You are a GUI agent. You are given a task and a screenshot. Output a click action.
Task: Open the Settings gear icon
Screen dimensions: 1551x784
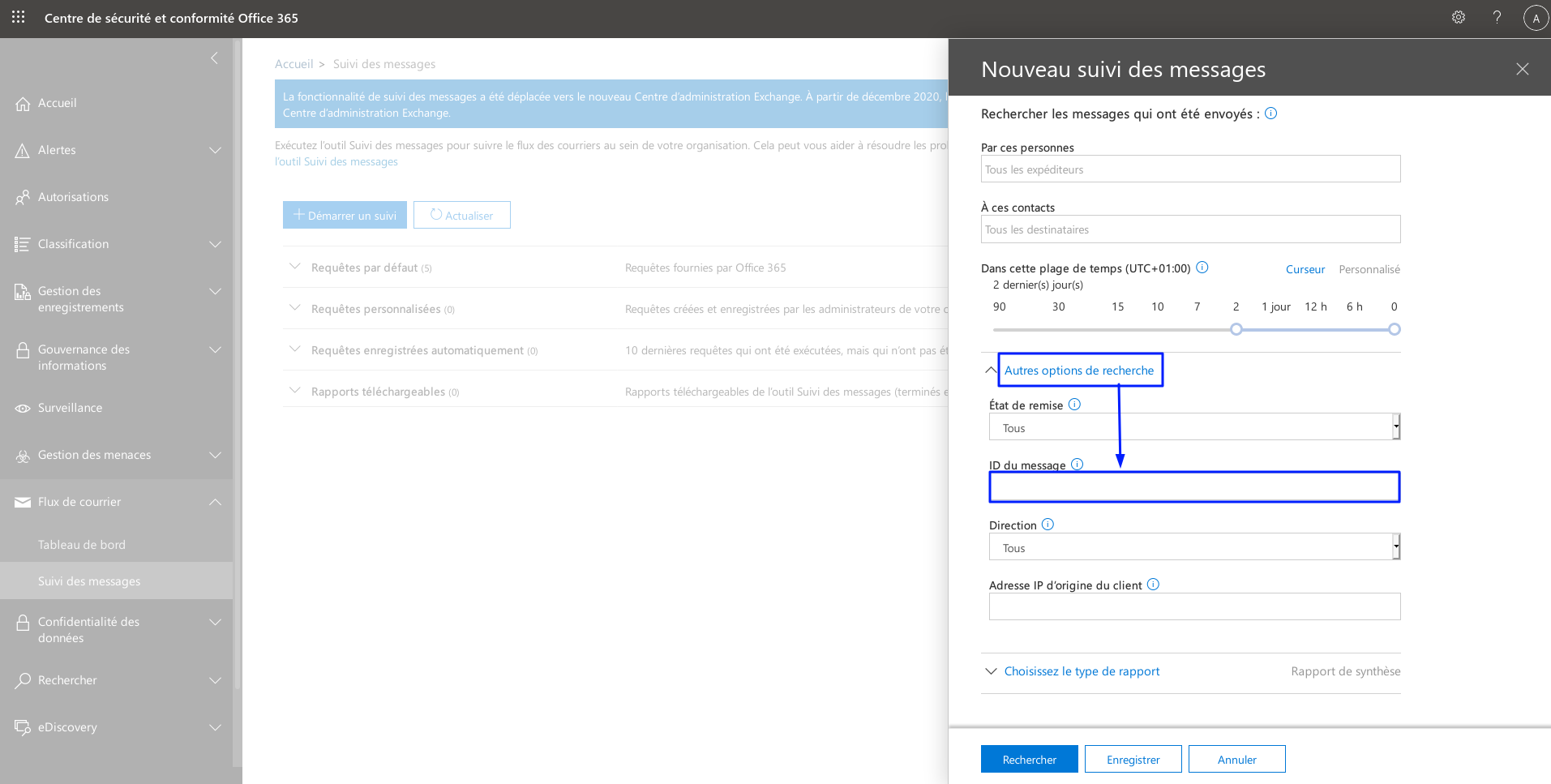click(x=1457, y=17)
